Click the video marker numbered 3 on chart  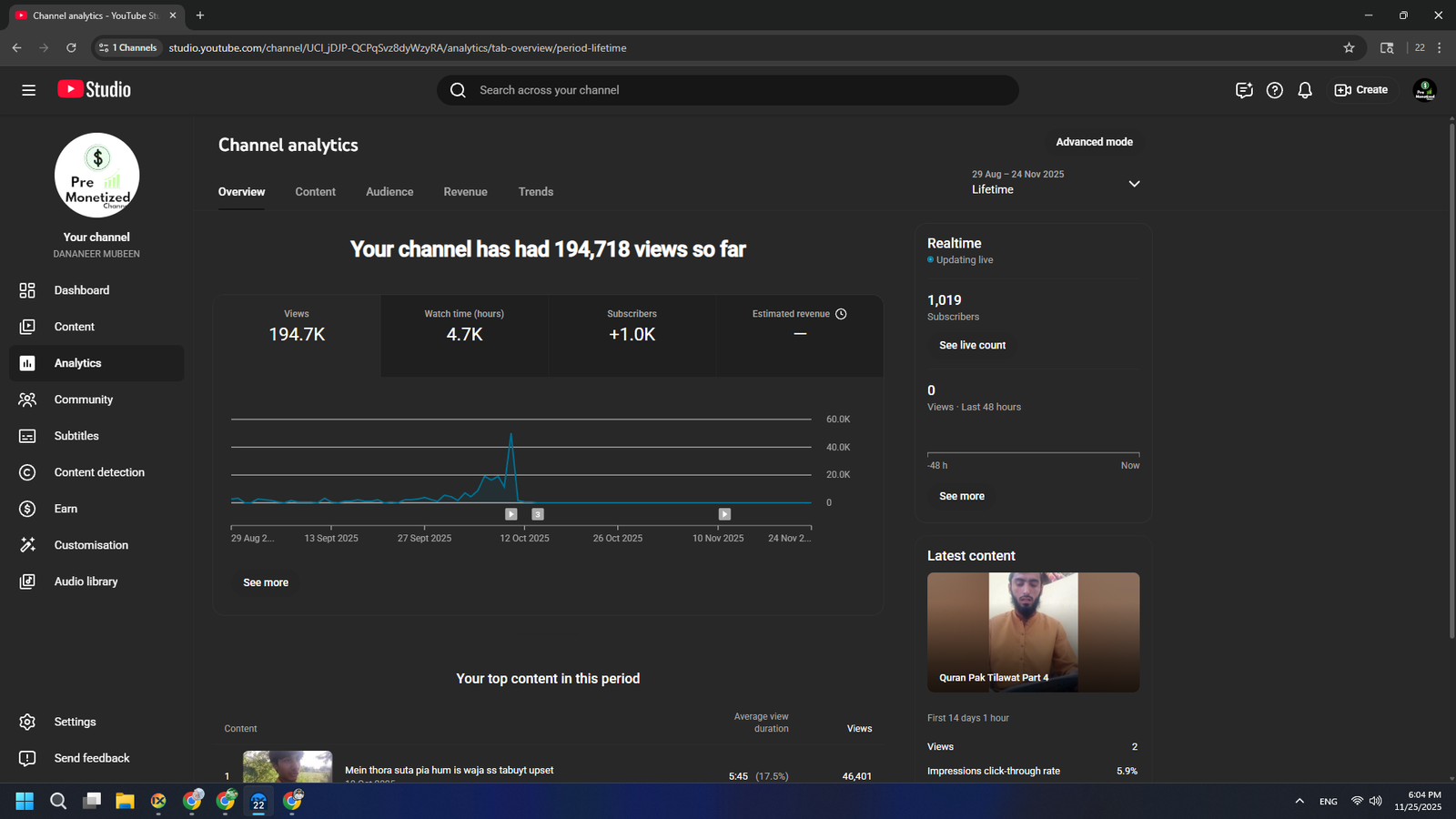point(538,514)
